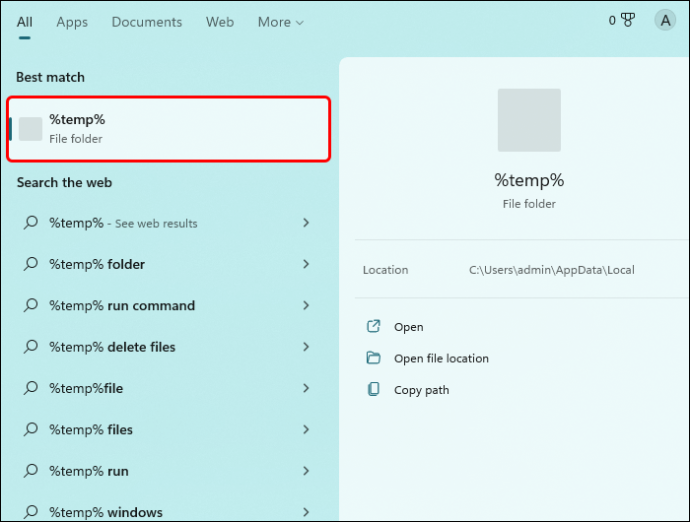690x522 pixels.
Task: Click the %temp% folder thumbnail in Best match
Action: pyautogui.click(x=30, y=129)
